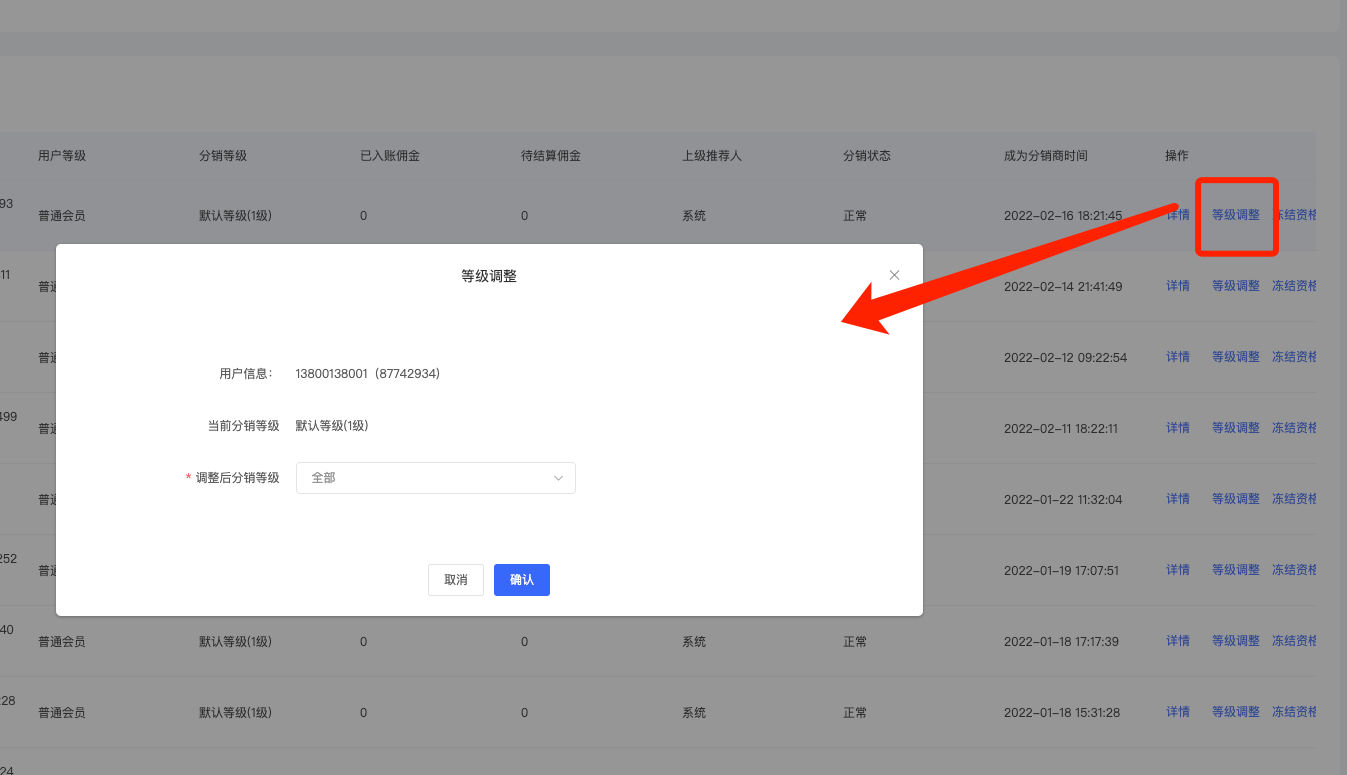Click 等级调整 for the 2022-01-18 15:31:28 row
The height and width of the screenshot is (775, 1347).
click(1235, 712)
